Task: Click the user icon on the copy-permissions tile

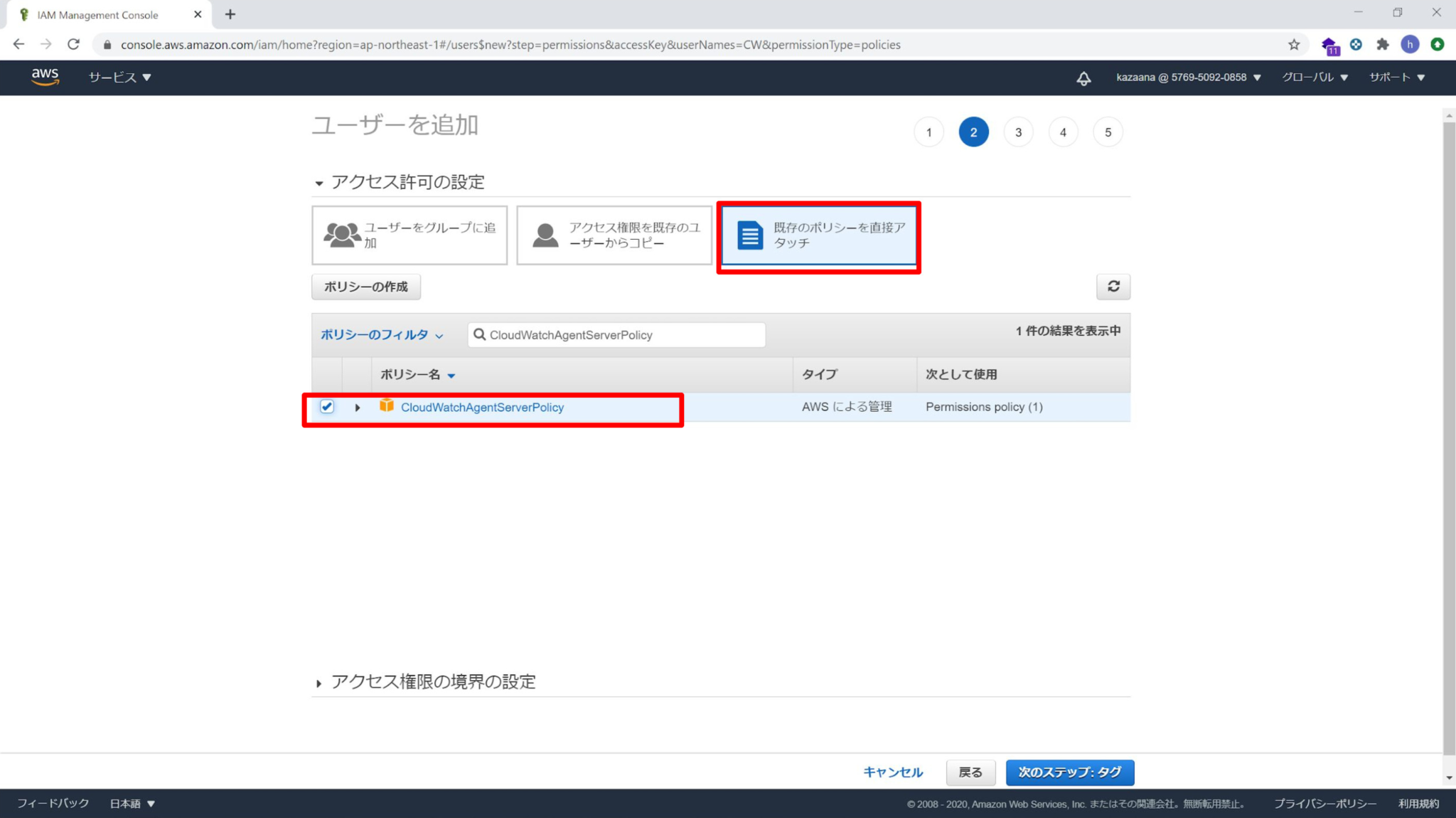Action: [545, 234]
